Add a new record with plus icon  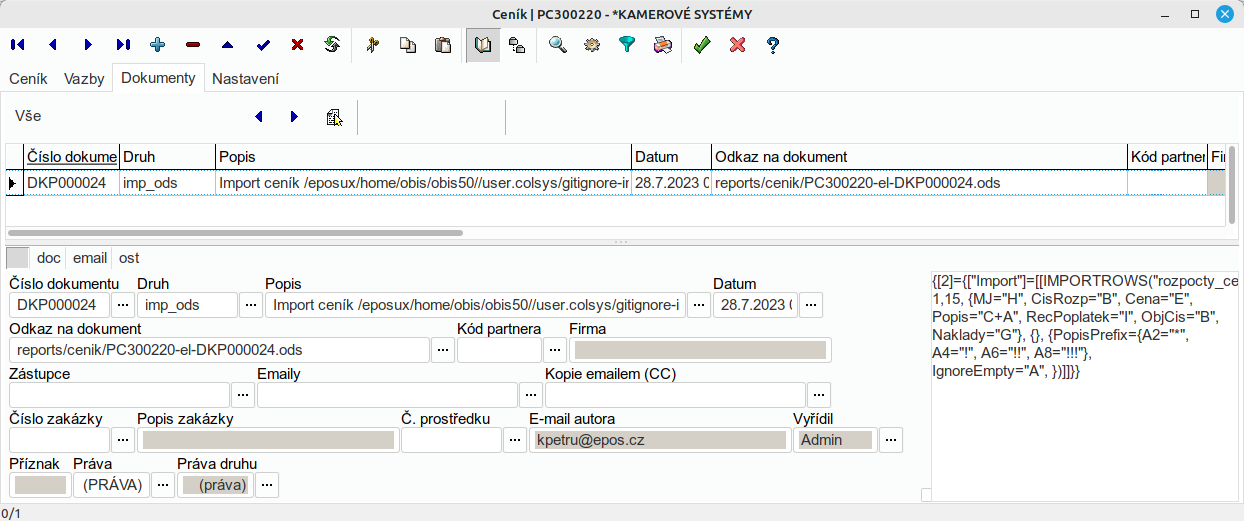tap(157, 45)
